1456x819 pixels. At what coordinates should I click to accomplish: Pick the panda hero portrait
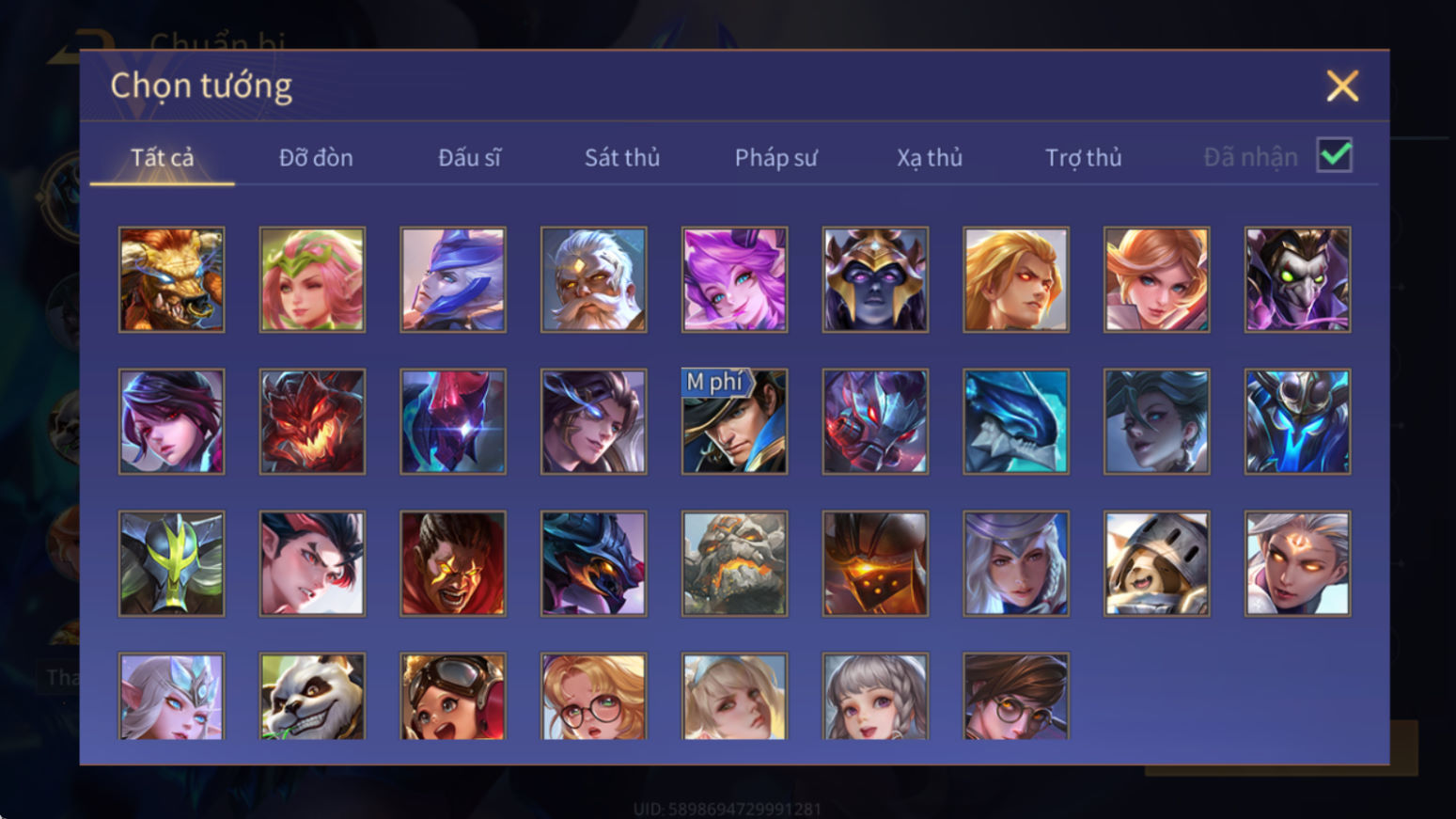(312, 697)
